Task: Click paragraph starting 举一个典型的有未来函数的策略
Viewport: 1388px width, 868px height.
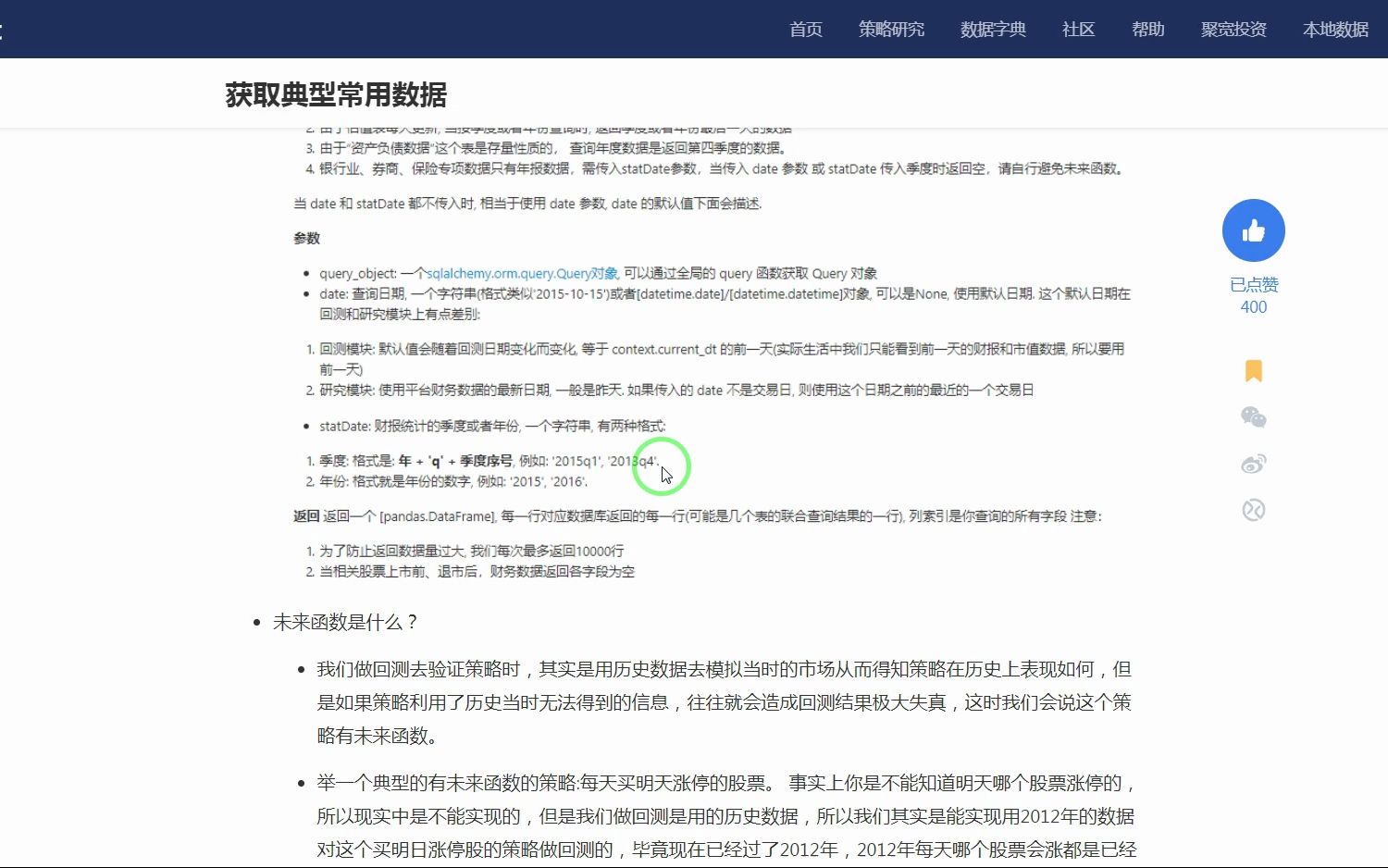Action: (726, 816)
